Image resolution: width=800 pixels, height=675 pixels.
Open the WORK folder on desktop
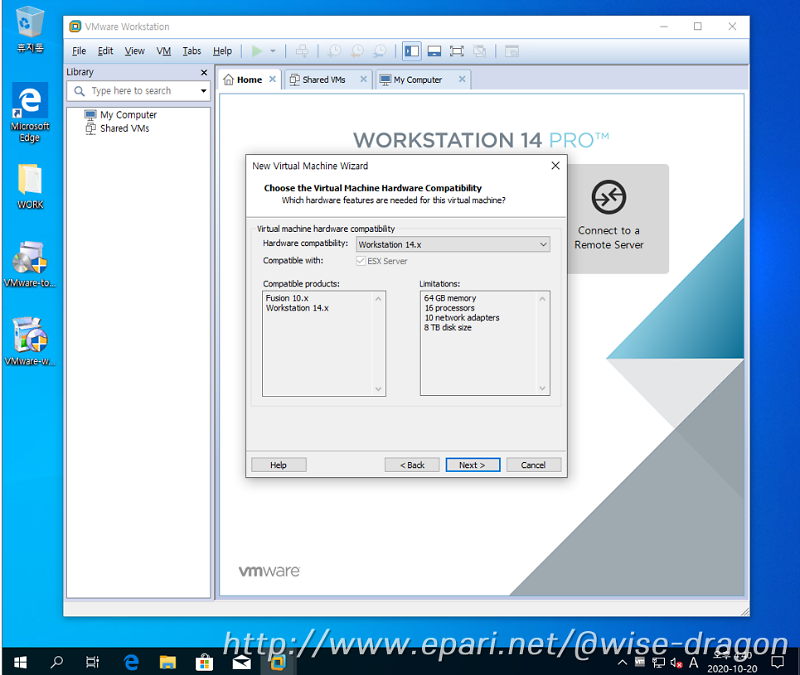tap(30, 186)
